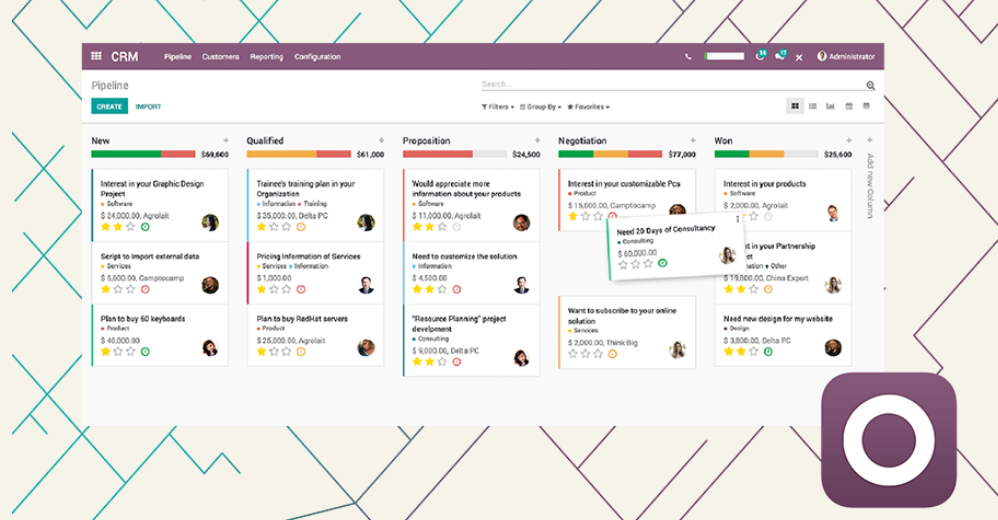Open the conversations chat icon in header
Viewport: 998px width, 520px height.
point(780,56)
